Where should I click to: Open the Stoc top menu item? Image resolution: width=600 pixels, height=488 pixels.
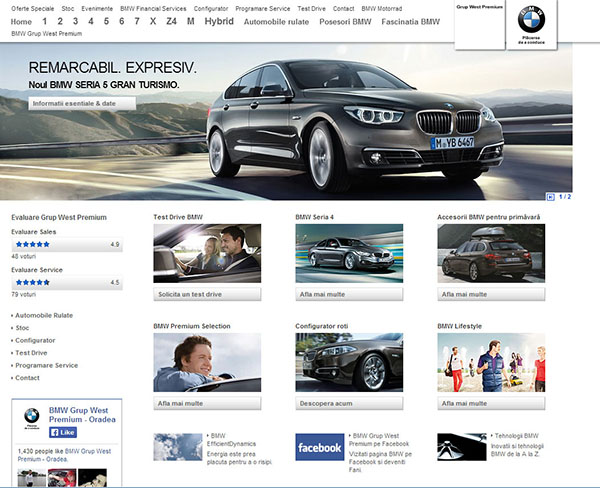click(x=68, y=8)
